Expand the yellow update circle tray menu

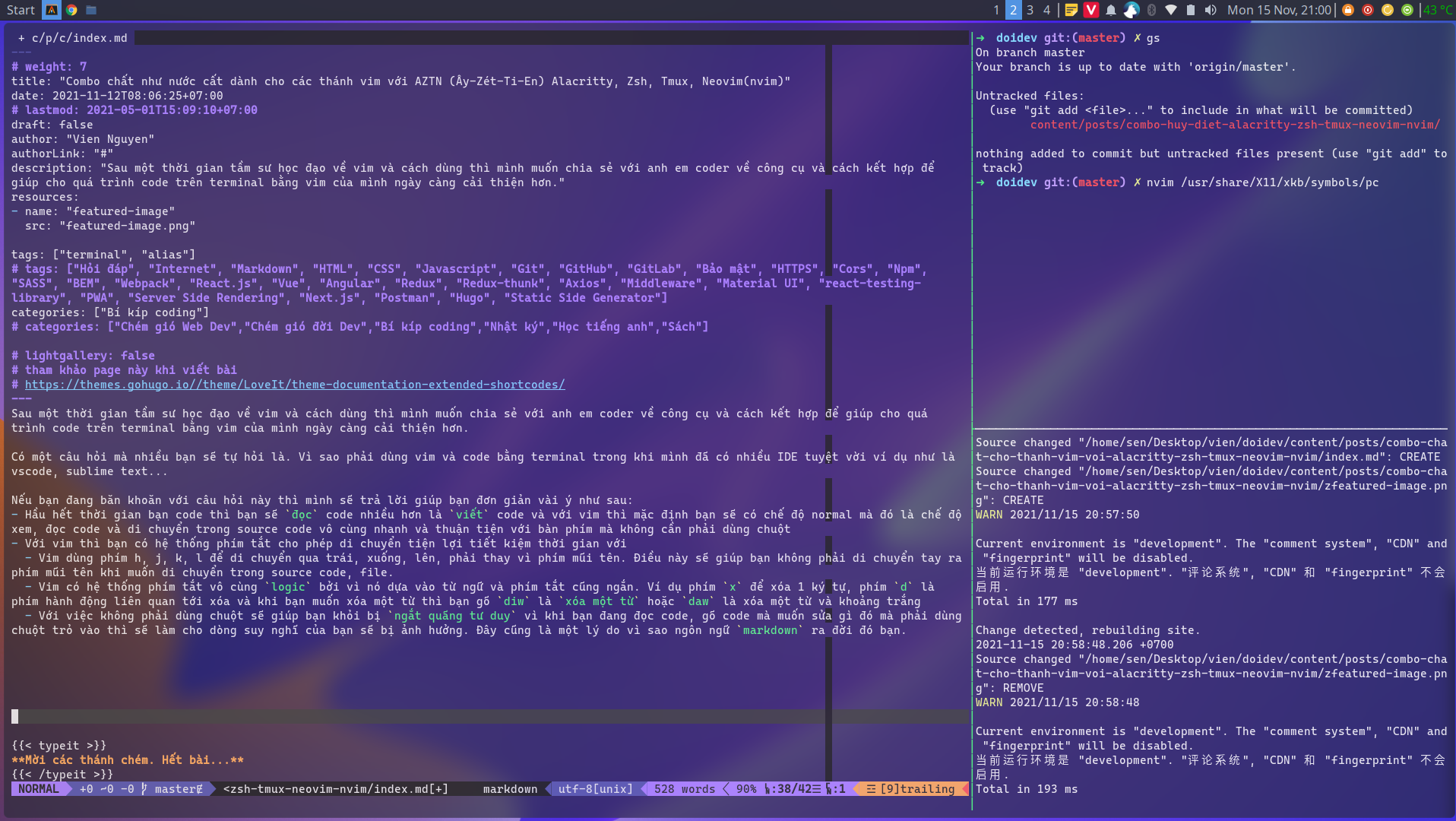[x=1388, y=10]
